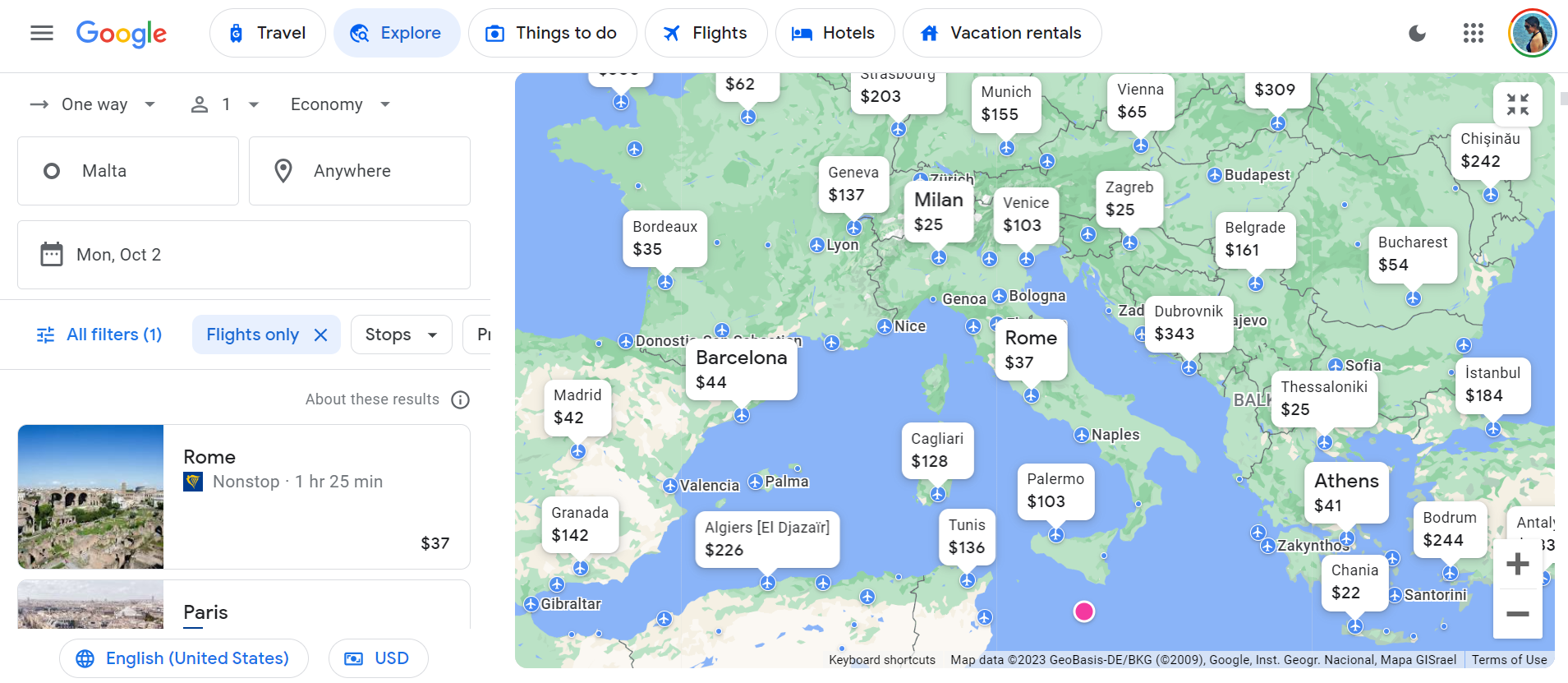Open the Google apps grid
Viewport: 1568px width, 683px height.
coord(1474,33)
